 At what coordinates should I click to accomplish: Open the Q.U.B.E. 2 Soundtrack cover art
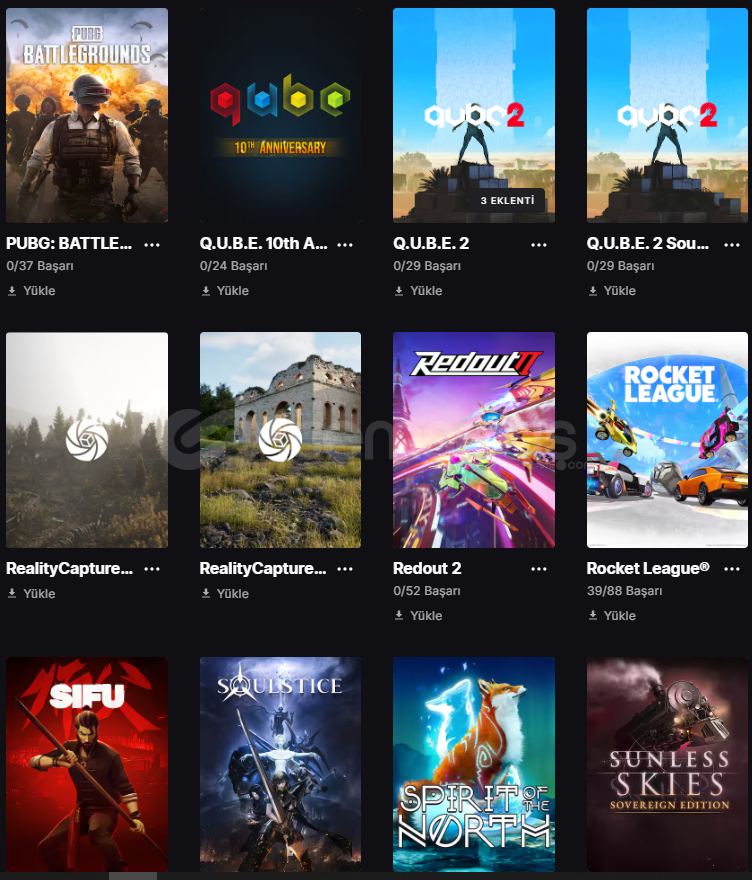point(667,115)
